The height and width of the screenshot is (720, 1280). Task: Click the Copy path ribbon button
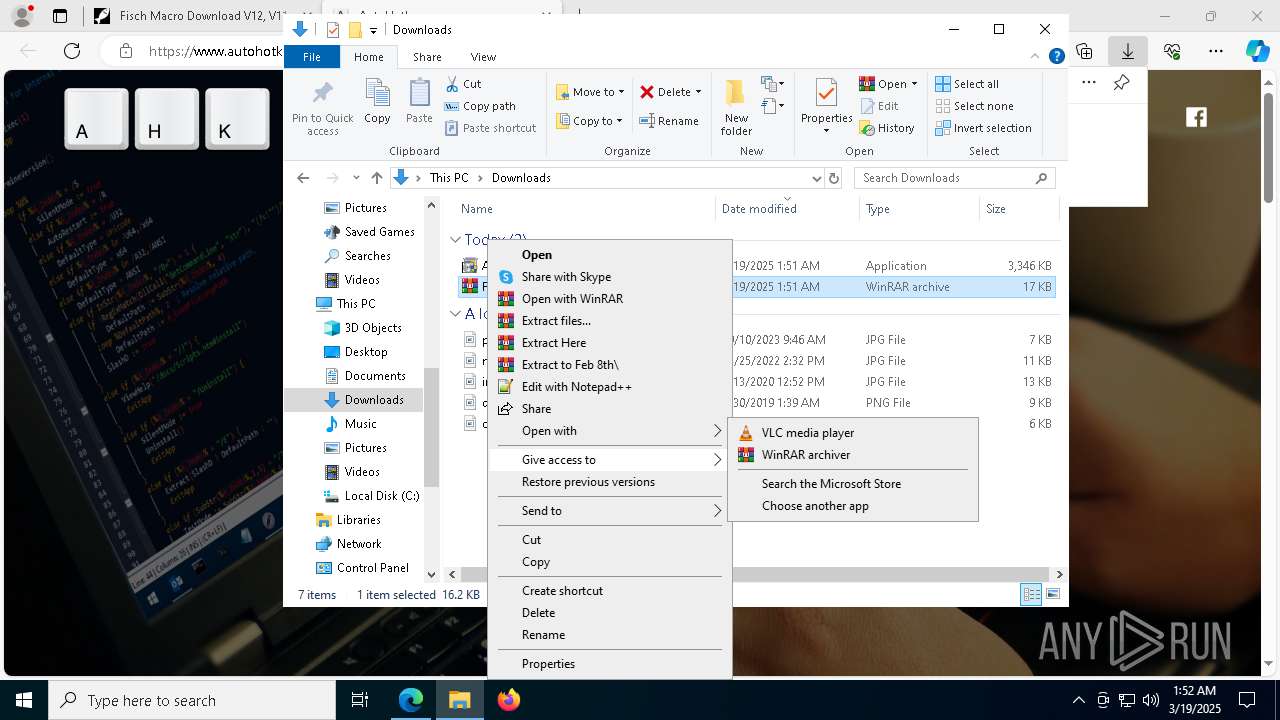click(480, 106)
